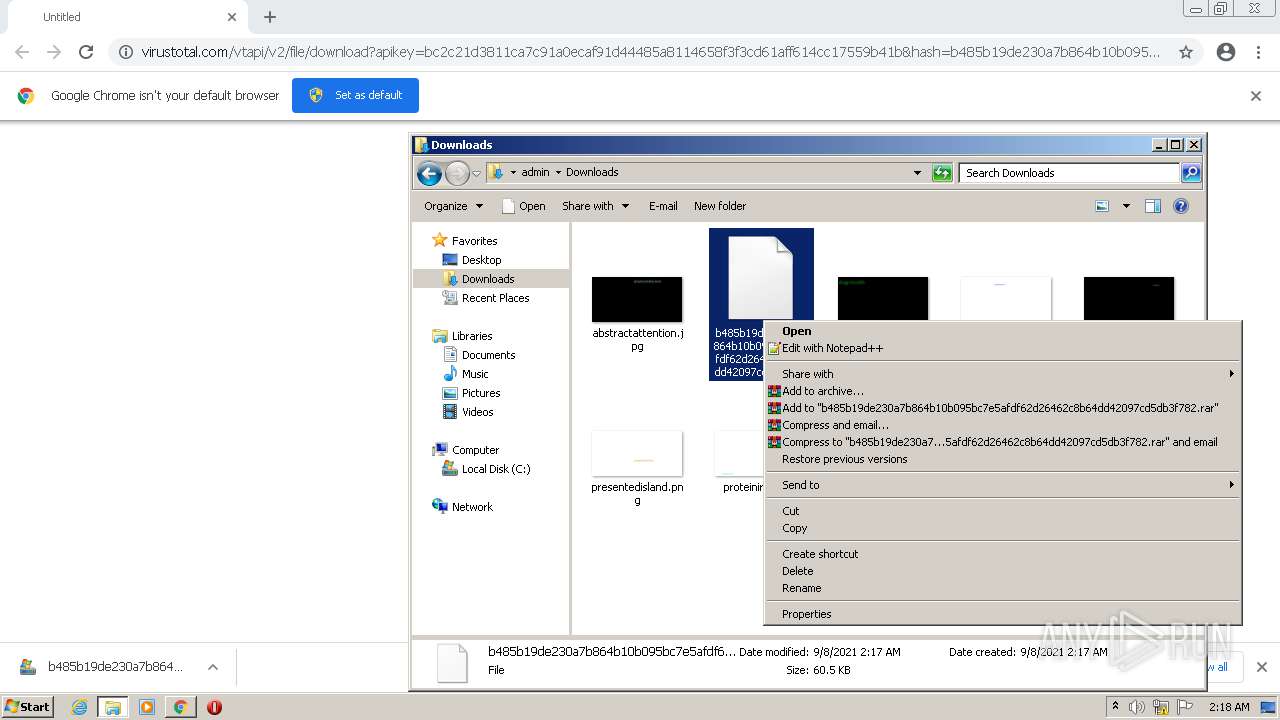Image resolution: width=1280 pixels, height=720 pixels.
Task: Click Set as default button
Action: tap(355, 96)
